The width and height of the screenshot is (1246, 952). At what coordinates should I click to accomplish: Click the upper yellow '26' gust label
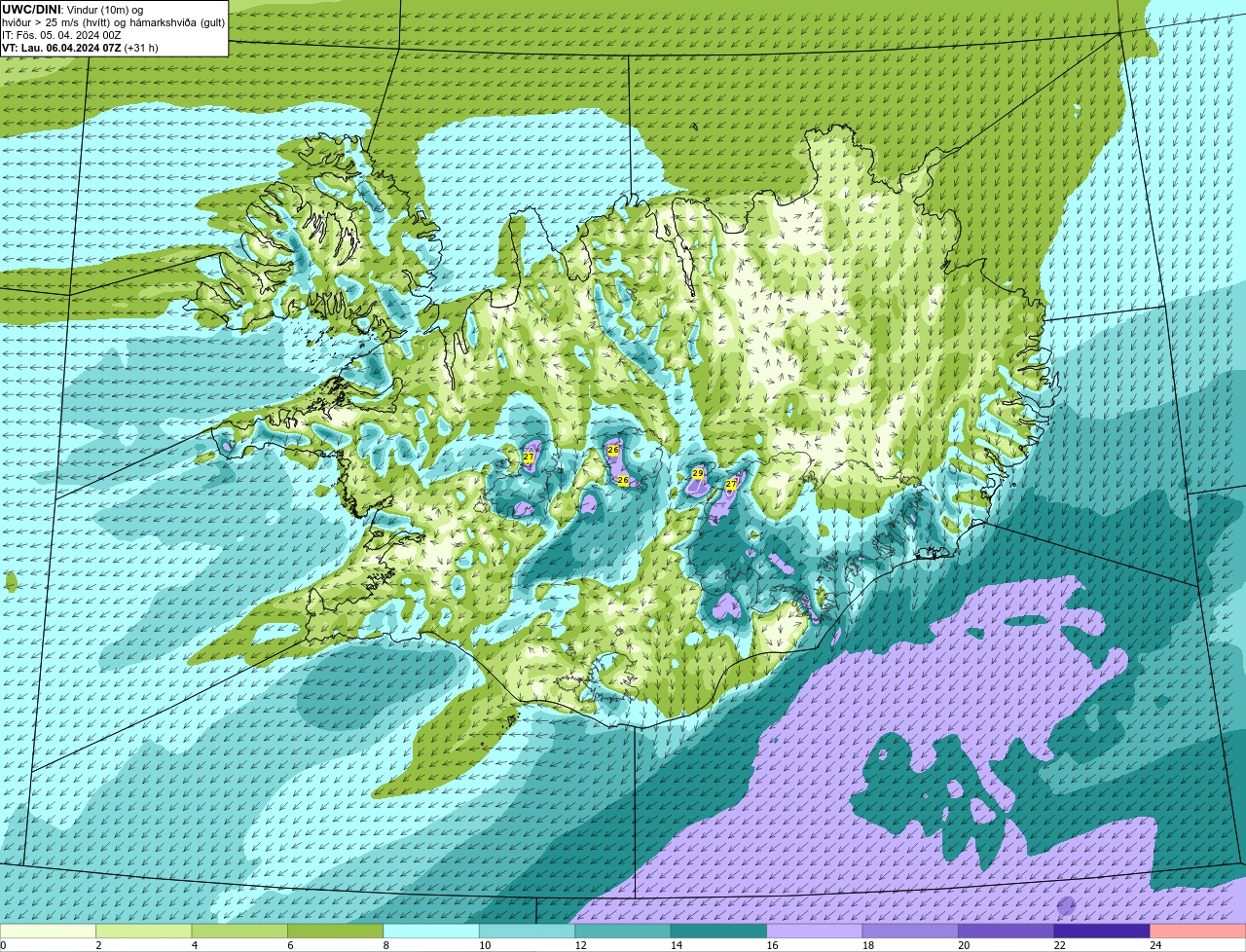[x=613, y=451]
